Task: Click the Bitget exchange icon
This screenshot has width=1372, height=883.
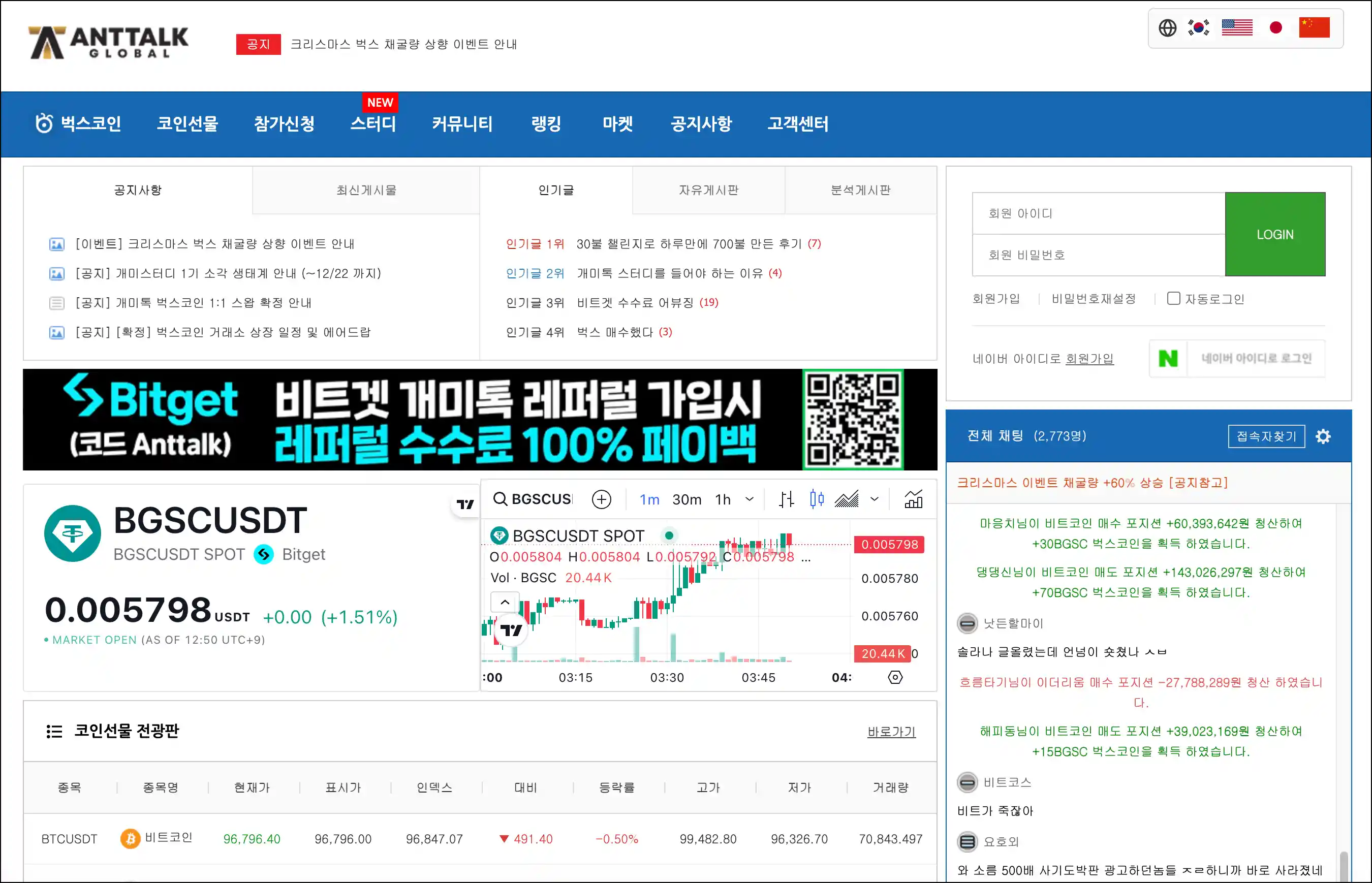Action: point(264,554)
